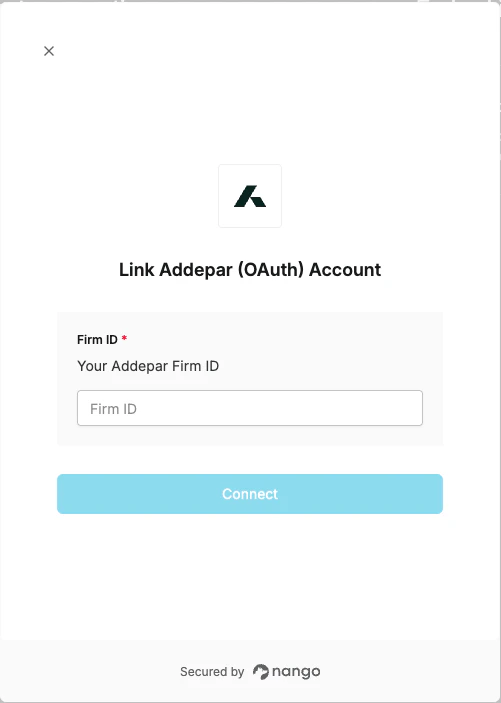The width and height of the screenshot is (501, 703).
Task: Select the square tile around Addepar logo
Action: [x=250, y=196]
